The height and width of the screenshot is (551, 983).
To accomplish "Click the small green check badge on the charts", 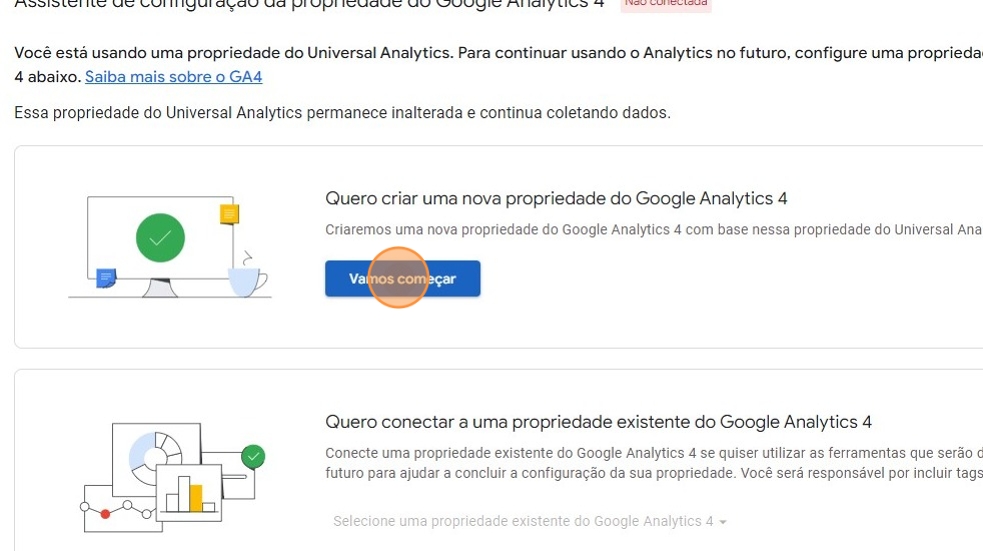I will (x=254, y=457).
